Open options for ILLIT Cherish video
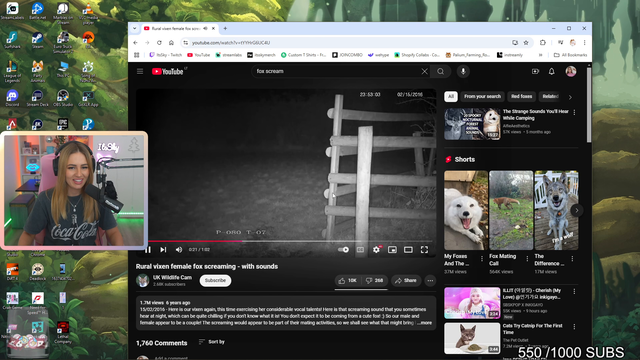 [x=574, y=291]
